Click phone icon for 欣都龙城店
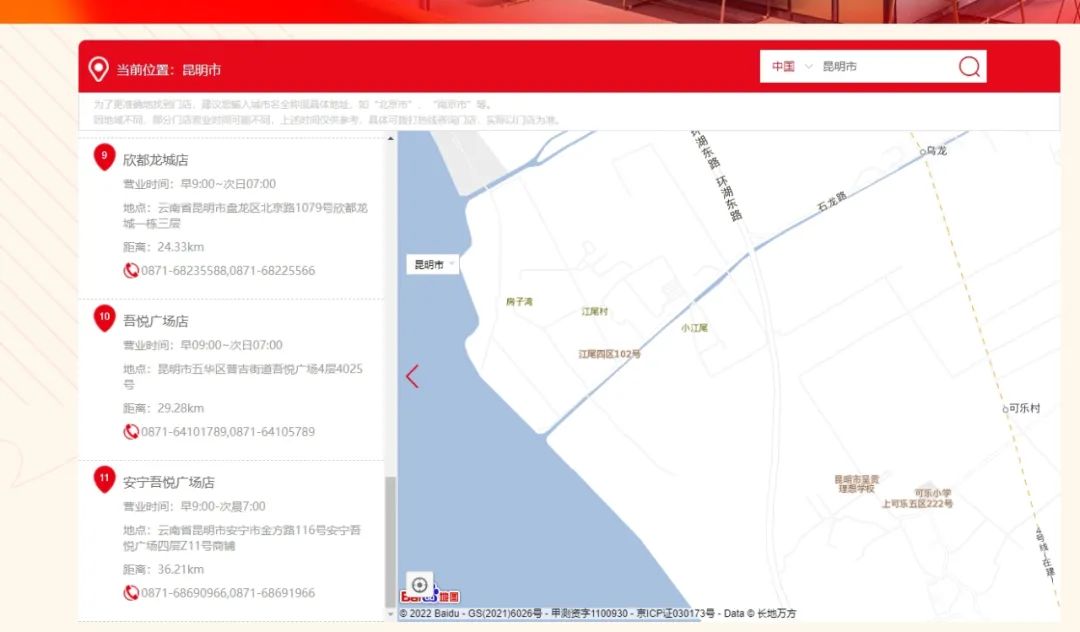Viewport: 1080px width, 632px height. 131,271
